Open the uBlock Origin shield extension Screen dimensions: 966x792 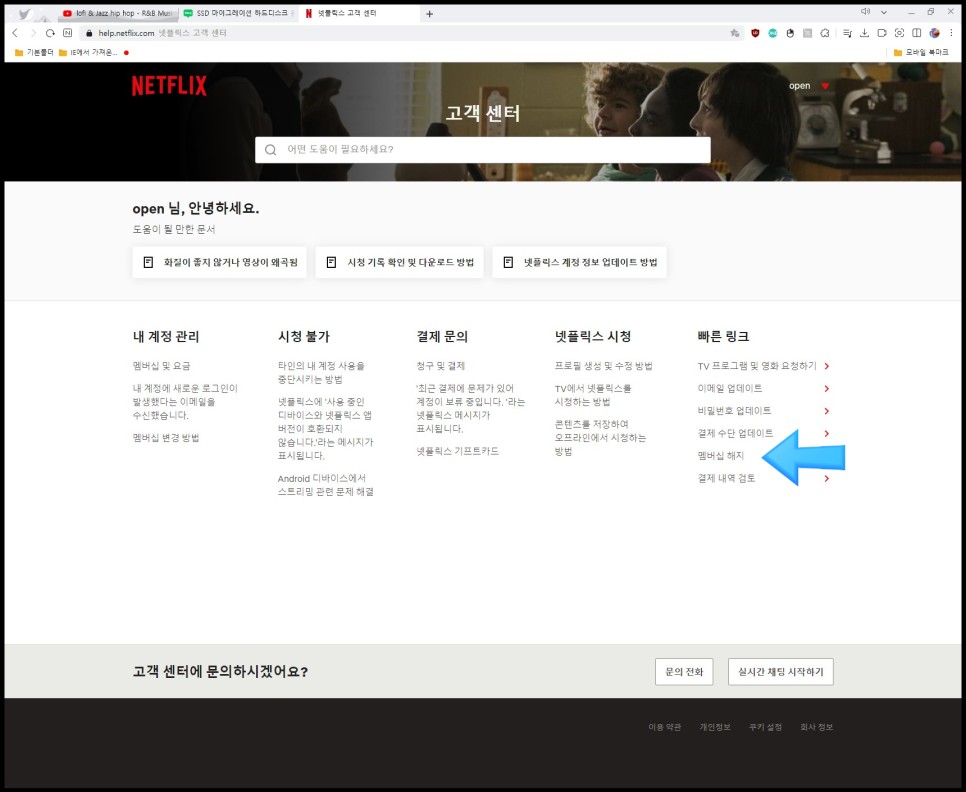coord(755,33)
